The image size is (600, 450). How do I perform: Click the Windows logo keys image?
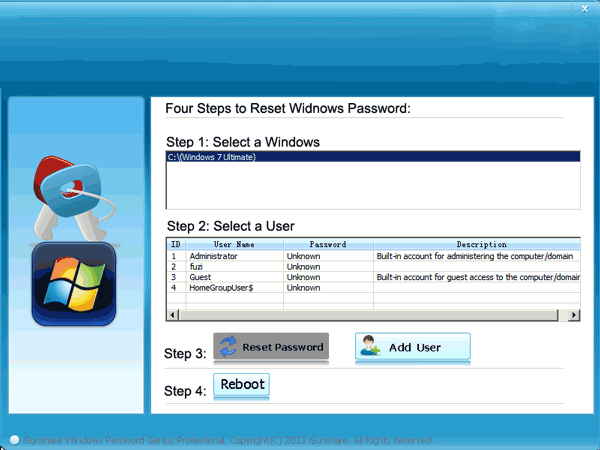pyautogui.click(x=74, y=241)
